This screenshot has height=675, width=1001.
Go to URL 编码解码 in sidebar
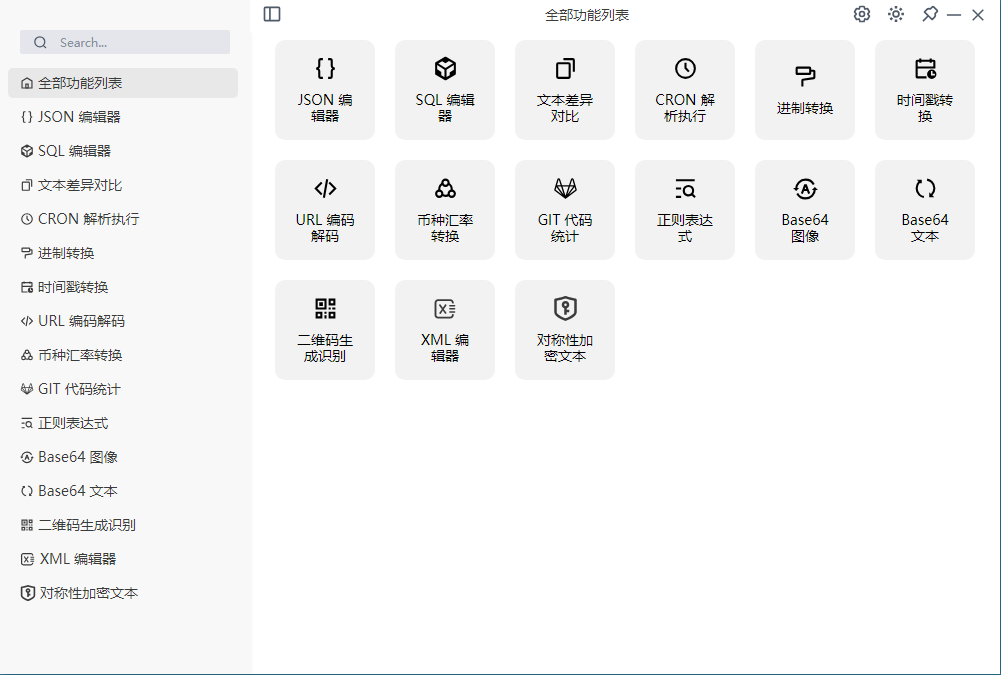click(x=80, y=321)
